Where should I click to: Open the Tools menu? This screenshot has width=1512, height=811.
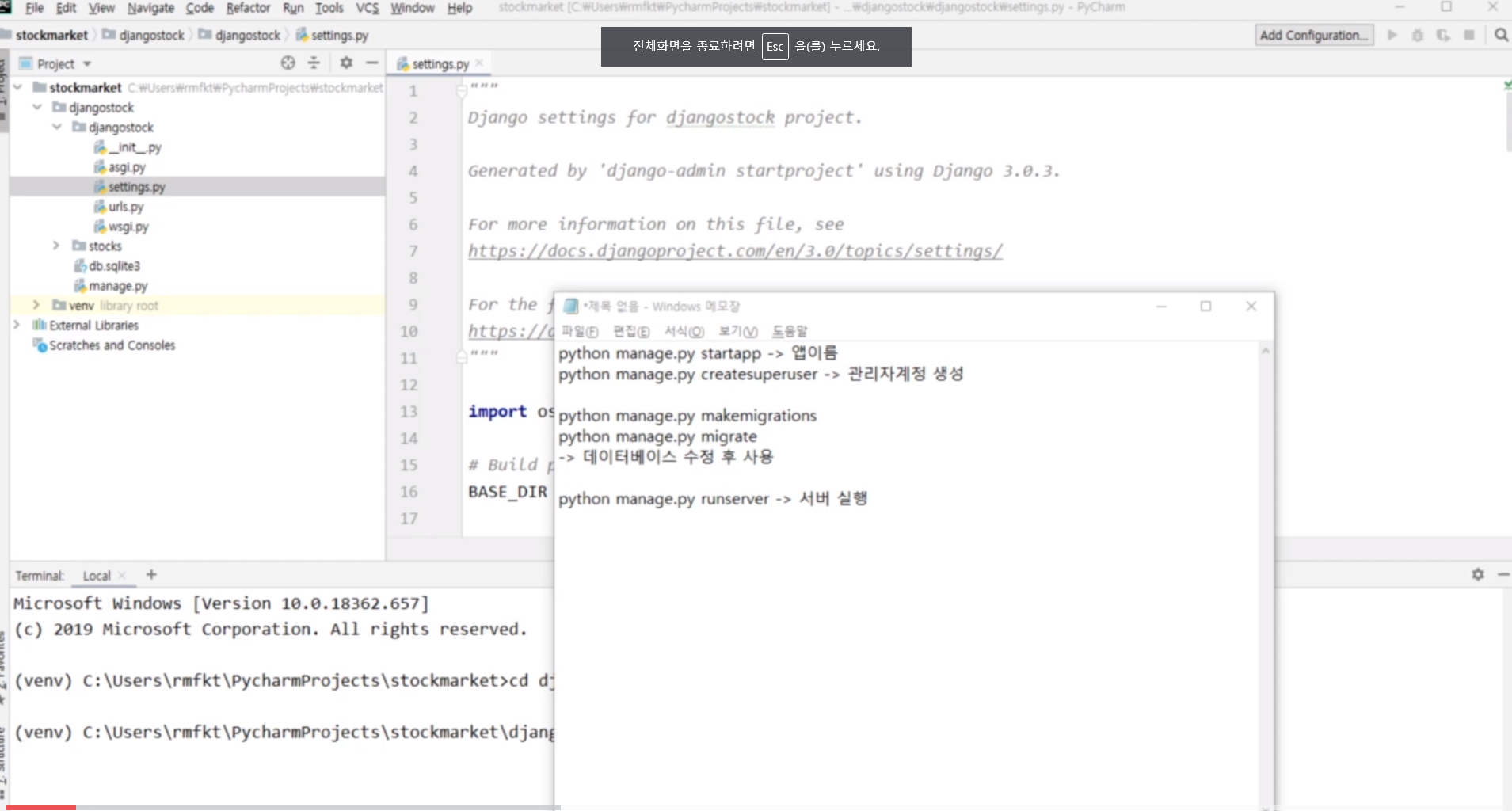[329, 8]
